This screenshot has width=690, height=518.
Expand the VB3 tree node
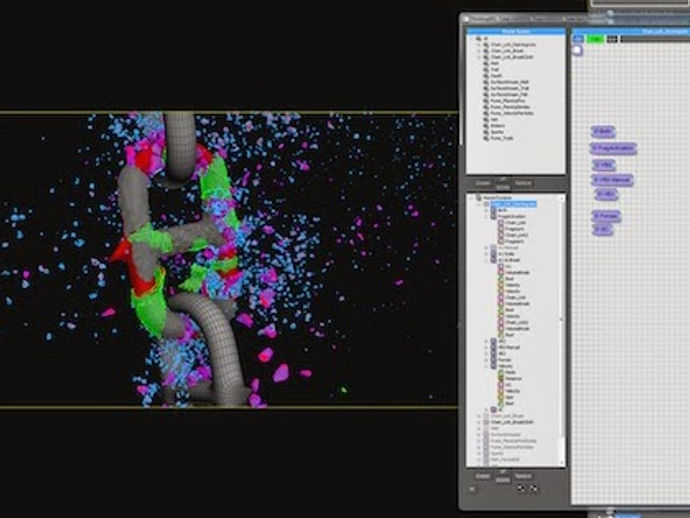click(486, 353)
